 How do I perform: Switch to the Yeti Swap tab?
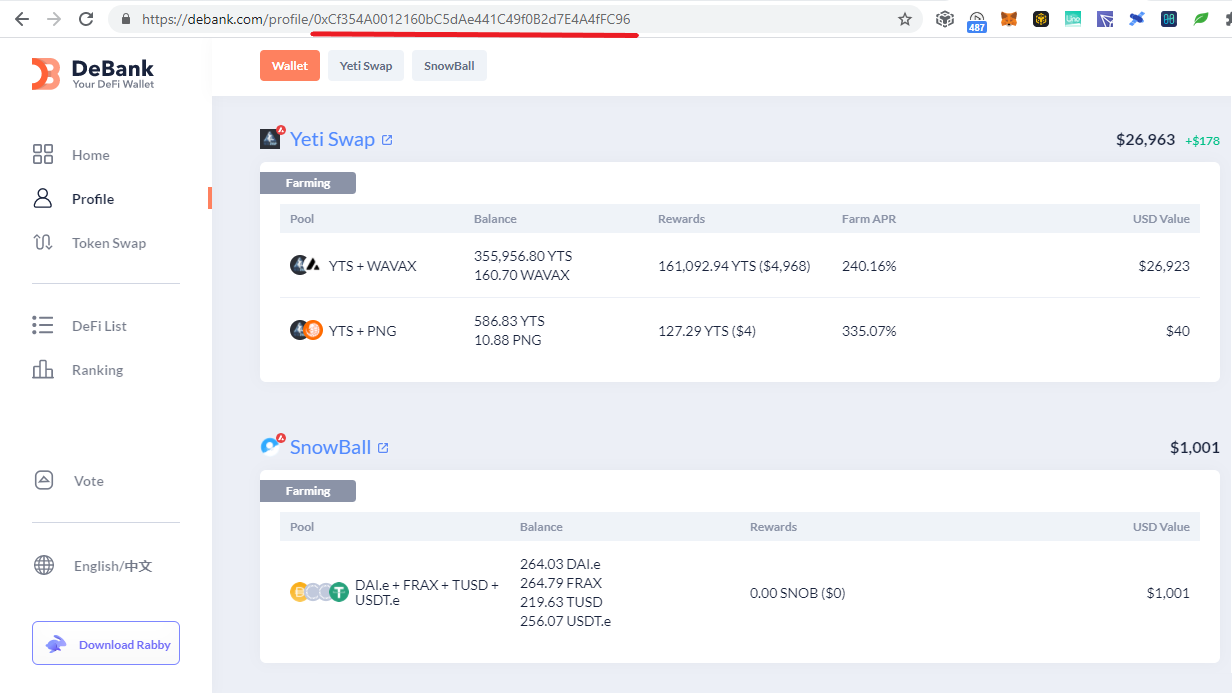(366, 66)
